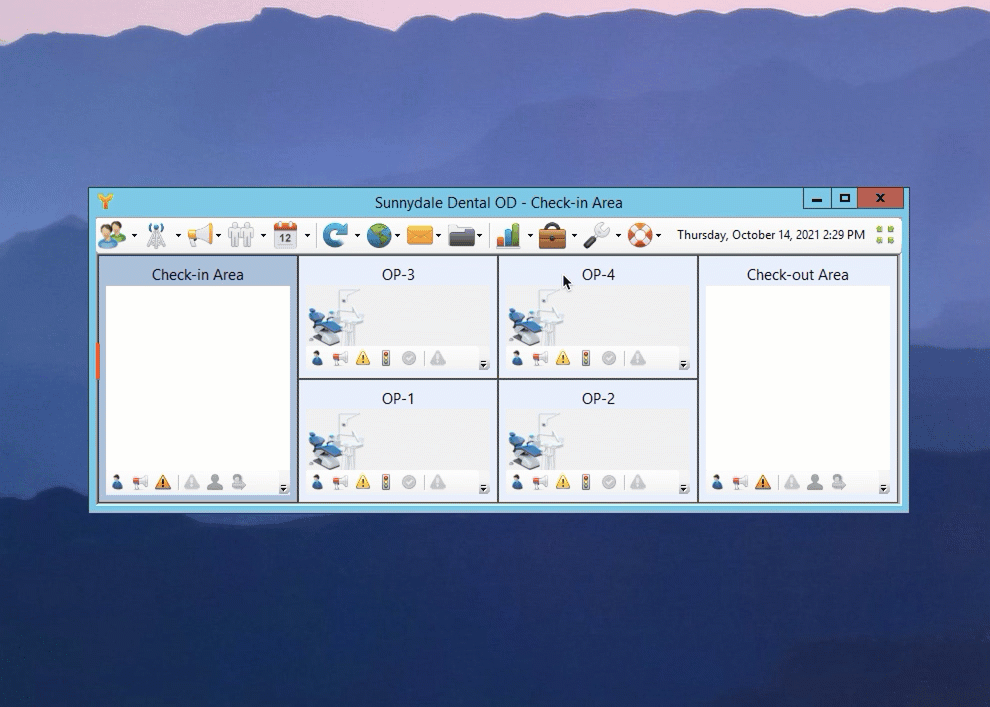
Task: Click the orange warning icon in Check-in Area
Action: [163, 482]
